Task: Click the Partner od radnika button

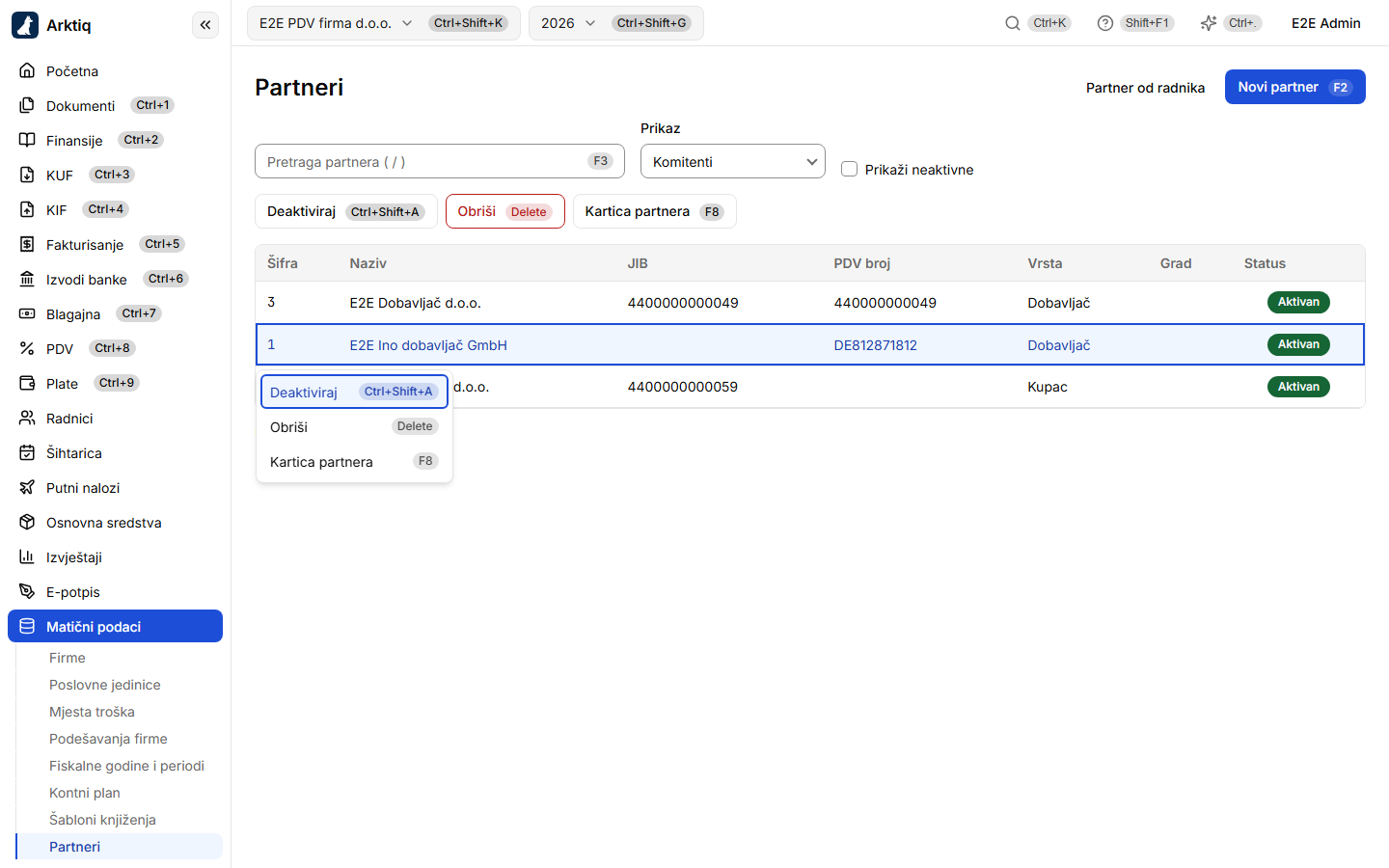Action: 1145,88
